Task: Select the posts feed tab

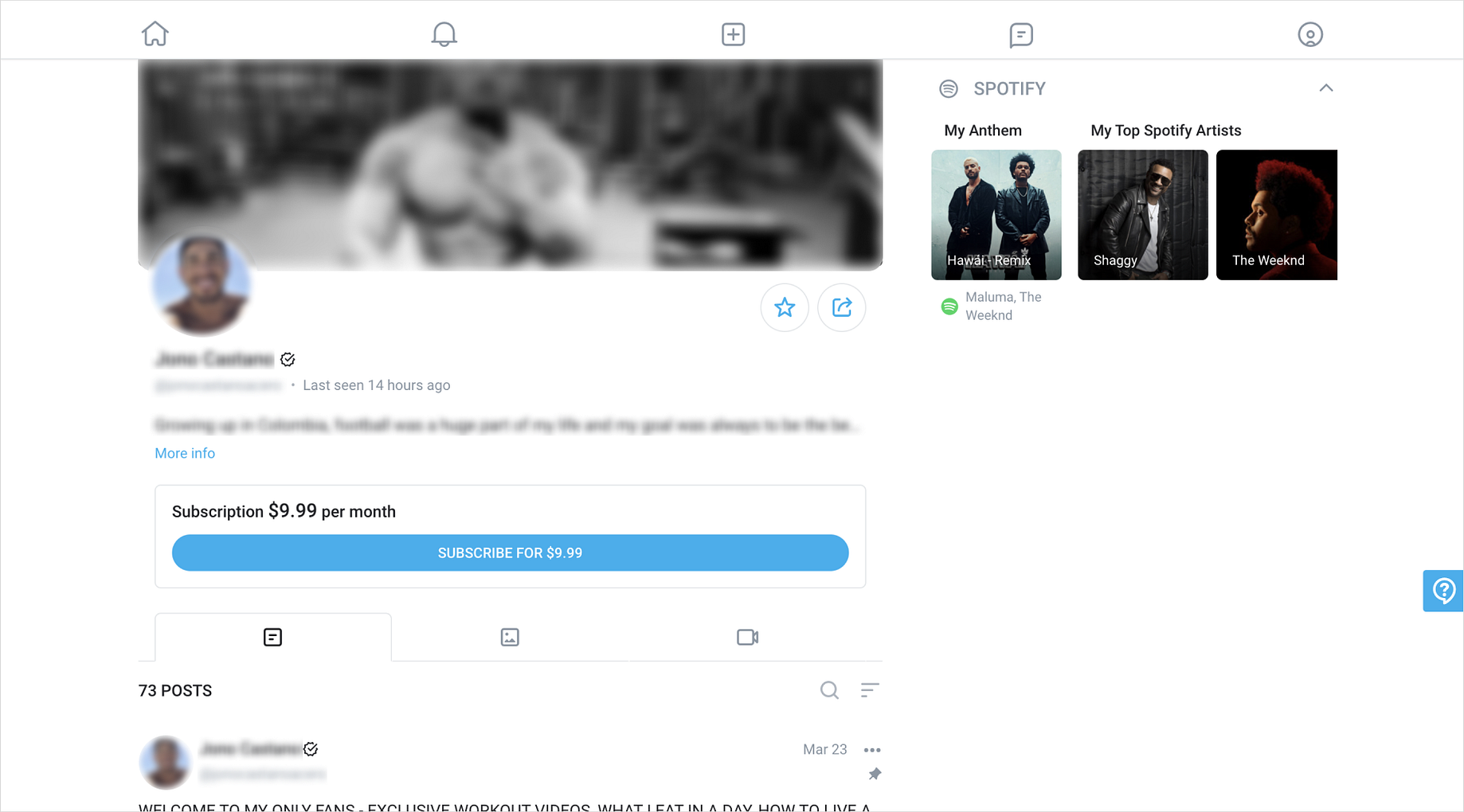Action: pos(273,637)
